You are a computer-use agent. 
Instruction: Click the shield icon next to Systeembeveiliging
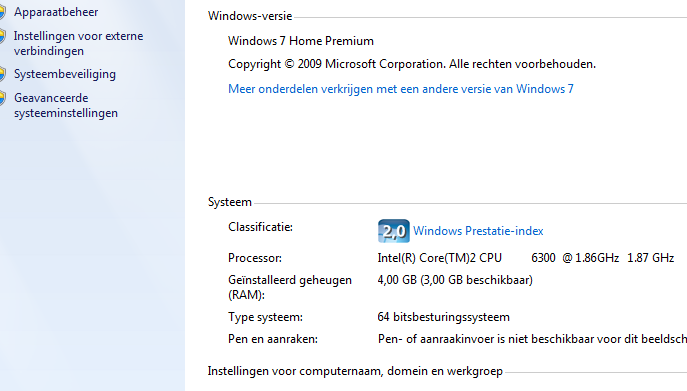click(x=2, y=74)
